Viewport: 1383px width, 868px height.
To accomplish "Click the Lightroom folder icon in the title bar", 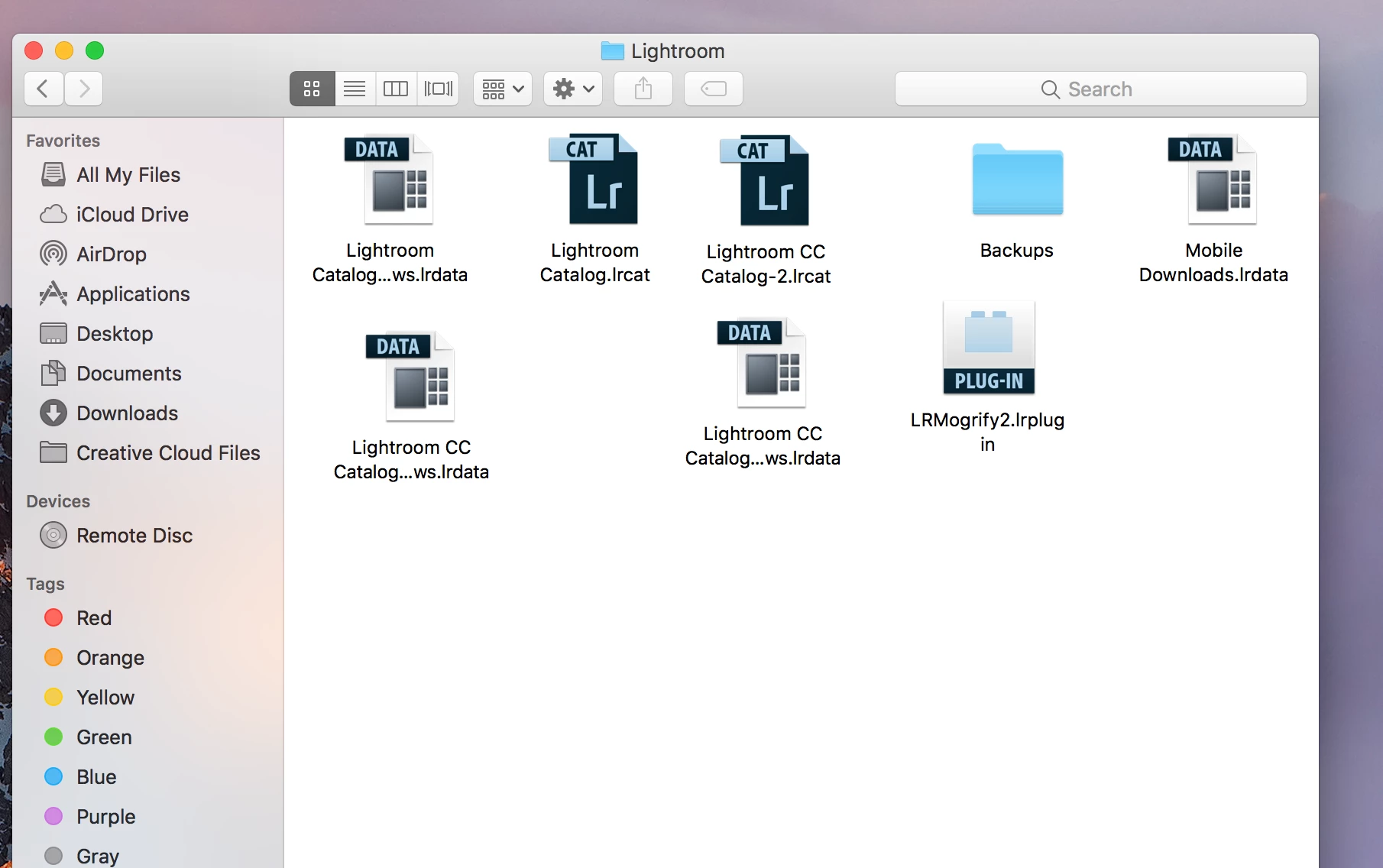I will click(x=612, y=51).
